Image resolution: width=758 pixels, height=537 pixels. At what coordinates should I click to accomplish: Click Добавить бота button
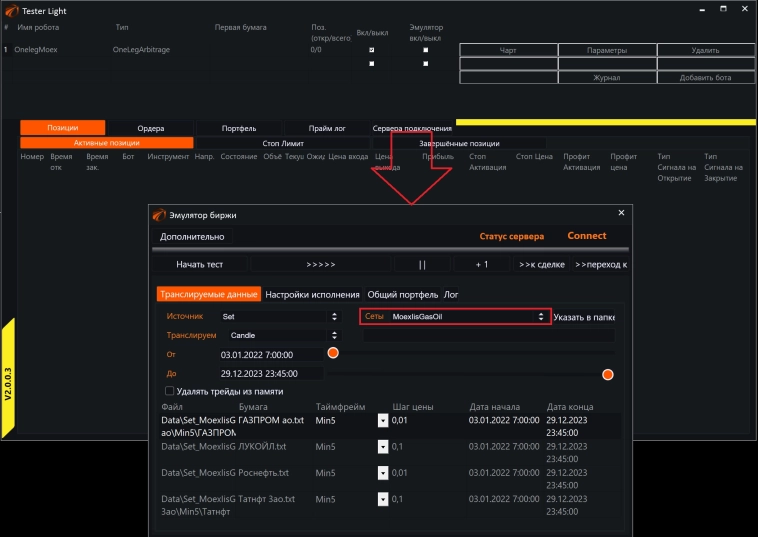pos(705,77)
